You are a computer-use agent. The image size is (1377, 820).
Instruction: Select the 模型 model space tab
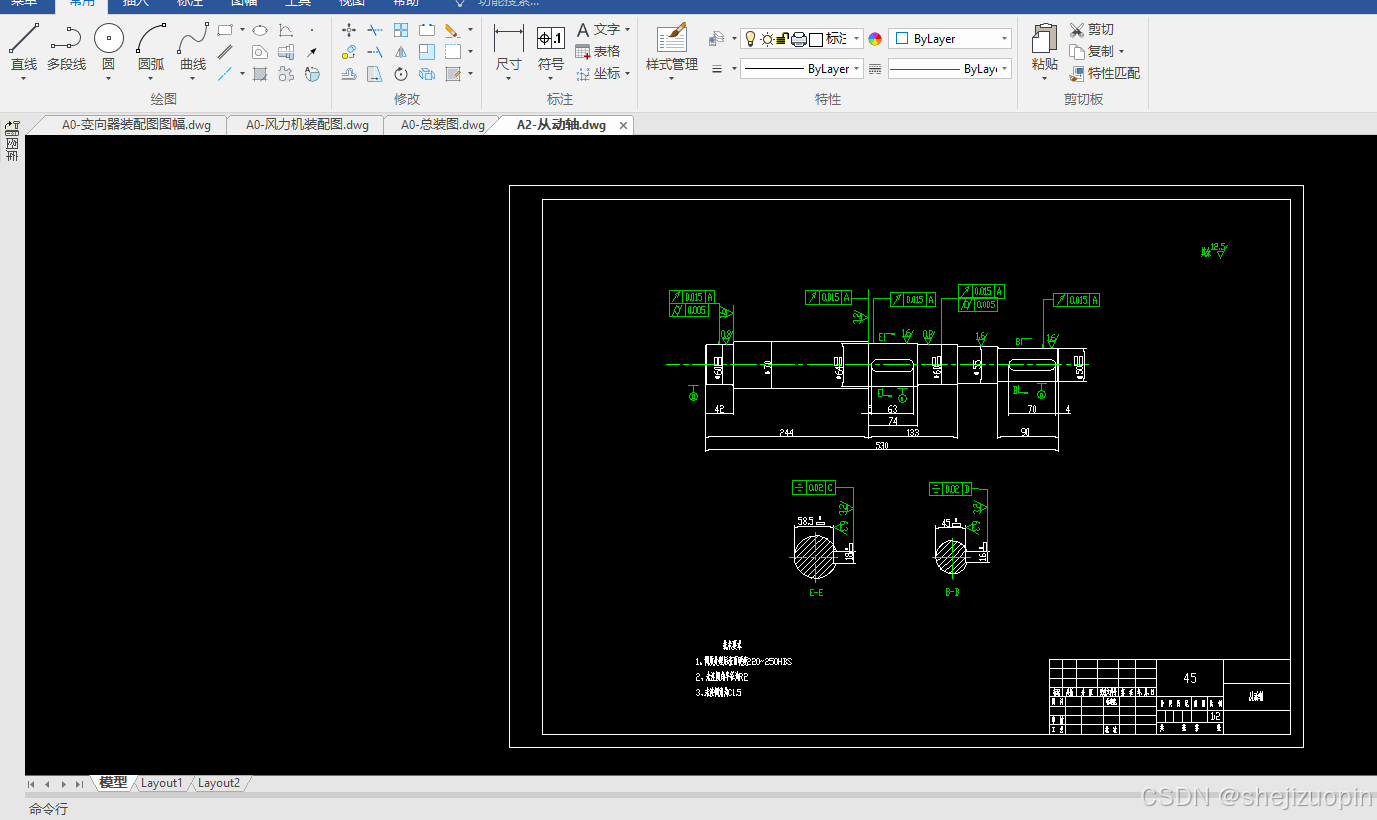(x=113, y=782)
